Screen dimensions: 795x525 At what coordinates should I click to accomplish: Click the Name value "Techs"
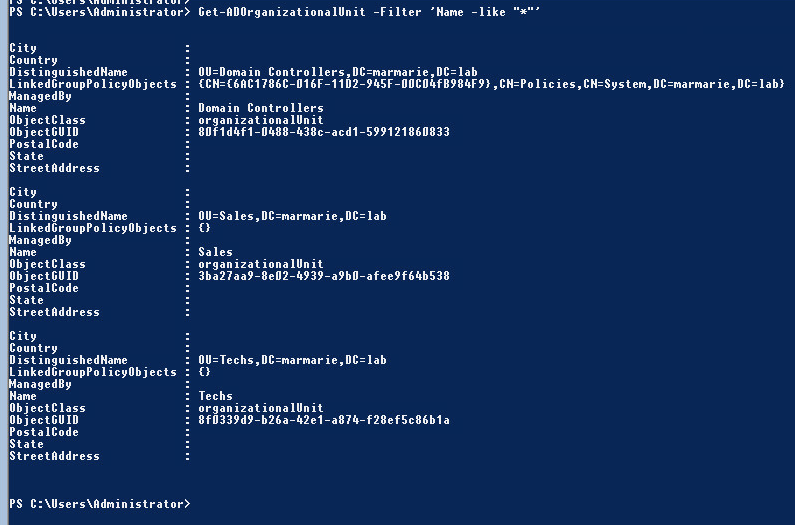pyautogui.click(x=216, y=396)
